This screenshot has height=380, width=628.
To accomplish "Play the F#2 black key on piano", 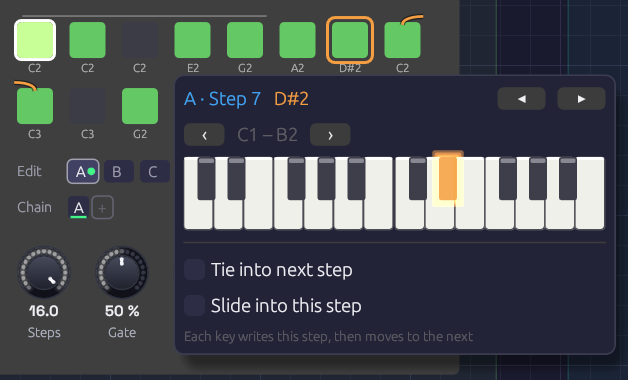I will 508,179.
